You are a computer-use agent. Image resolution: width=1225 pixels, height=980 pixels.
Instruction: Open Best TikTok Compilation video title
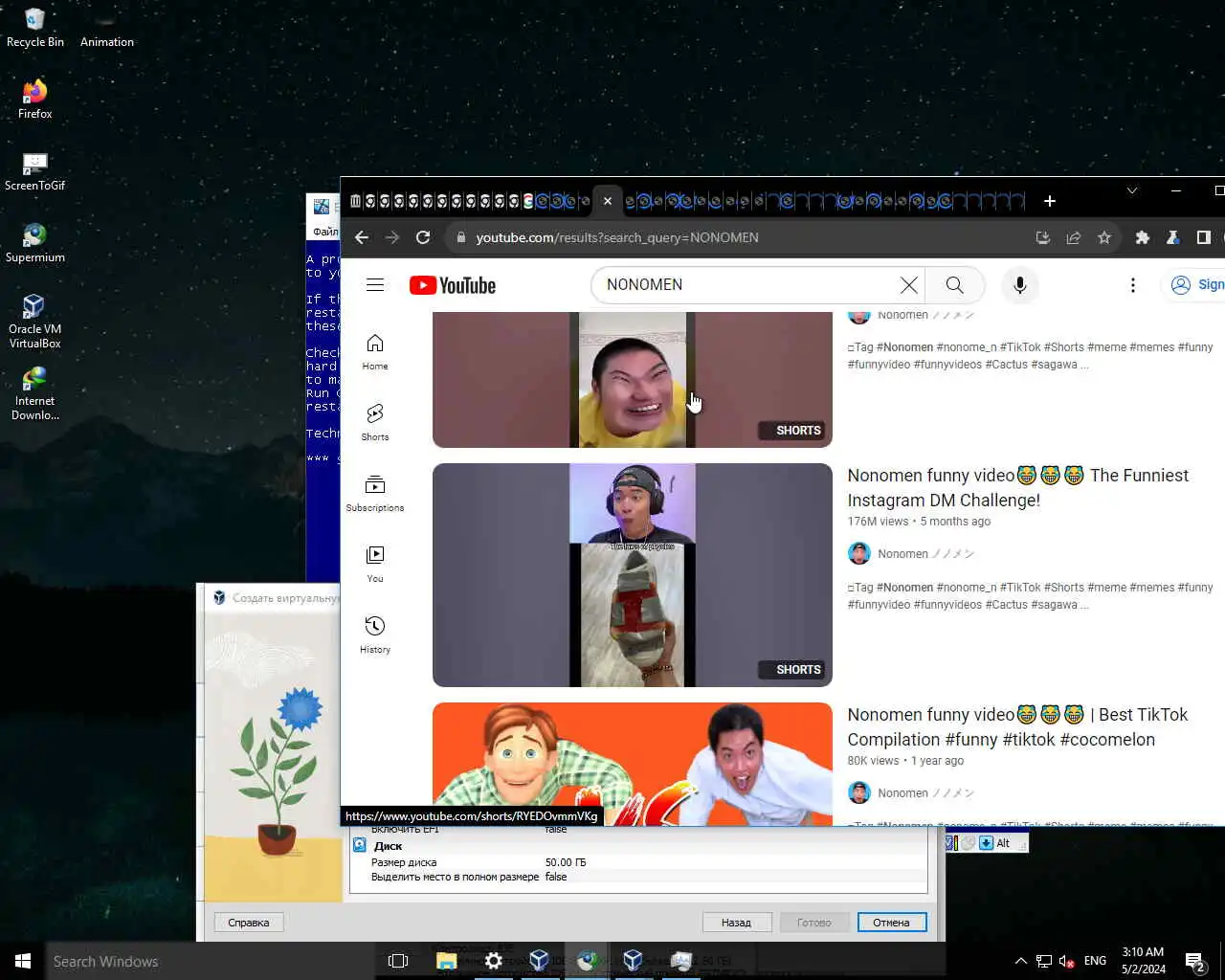pyautogui.click(x=1018, y=727)
